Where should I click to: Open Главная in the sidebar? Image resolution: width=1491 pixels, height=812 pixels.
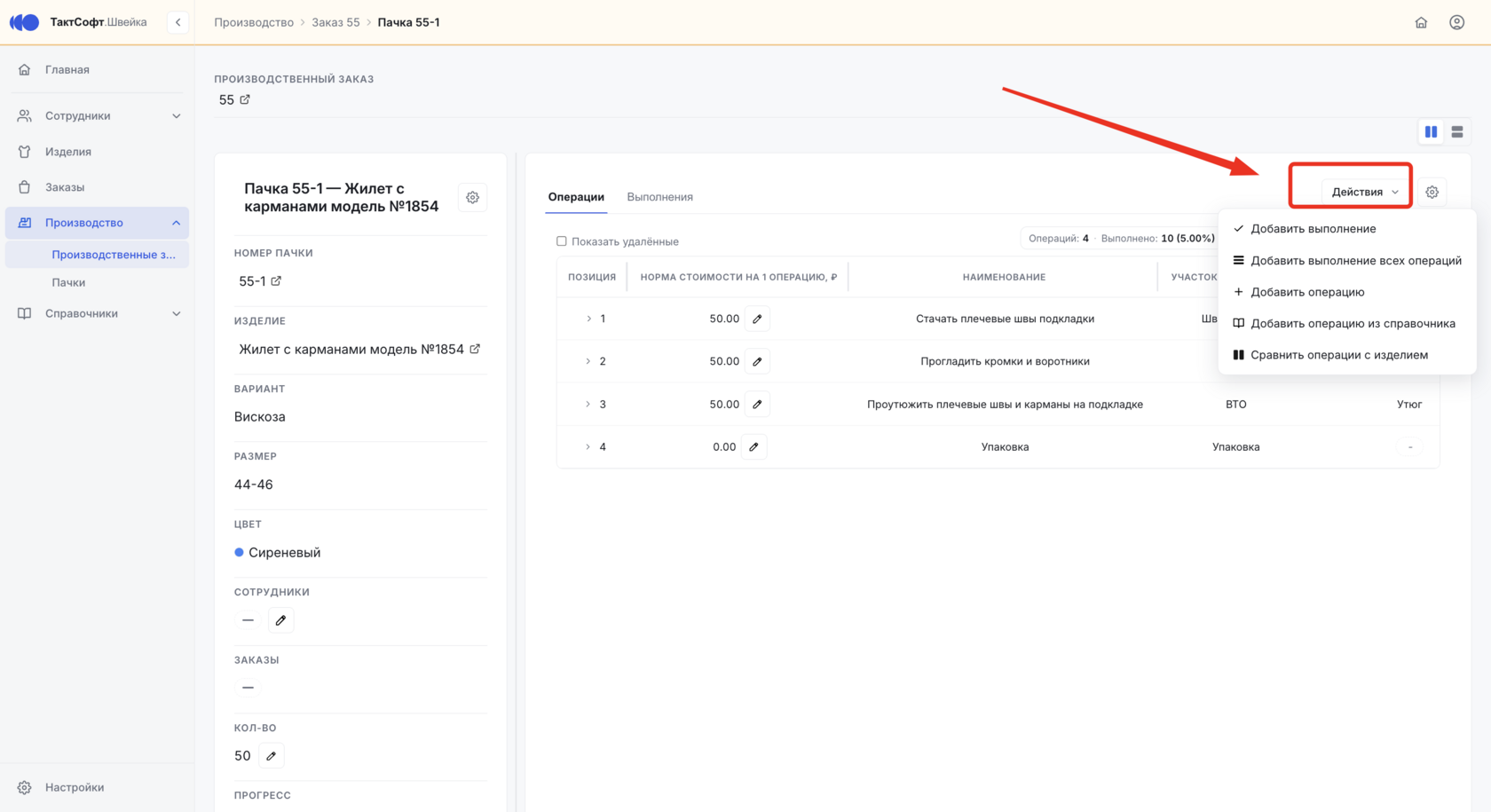(x=67, y=69)
